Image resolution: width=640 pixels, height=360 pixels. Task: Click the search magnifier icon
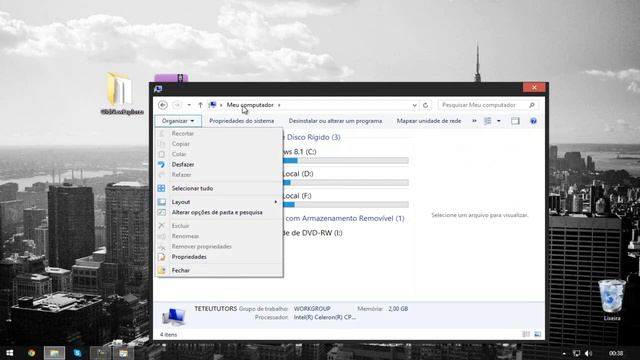pos(531,105)
